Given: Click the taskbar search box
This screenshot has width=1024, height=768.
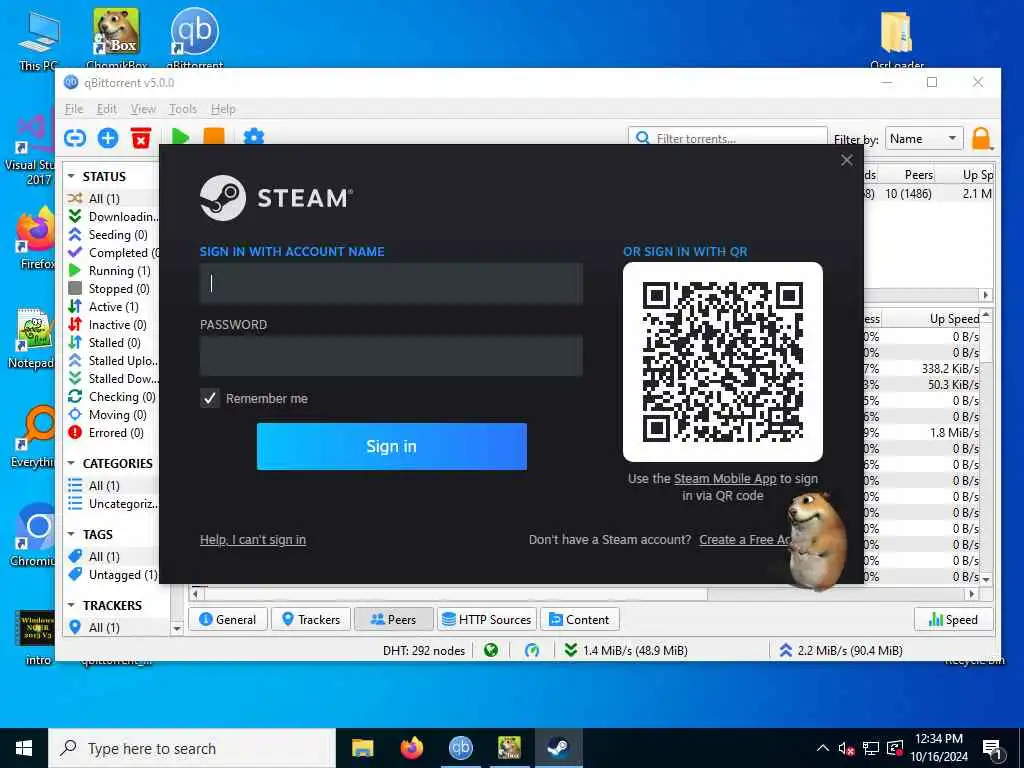Looking at the screenshot, I should point(192,748).
